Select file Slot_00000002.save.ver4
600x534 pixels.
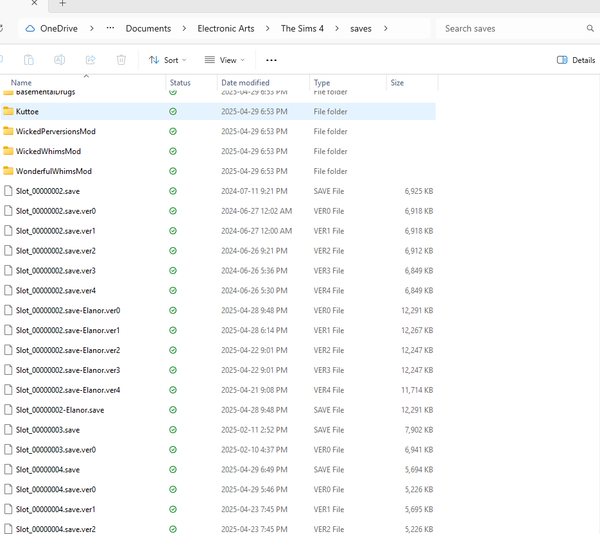56,290
